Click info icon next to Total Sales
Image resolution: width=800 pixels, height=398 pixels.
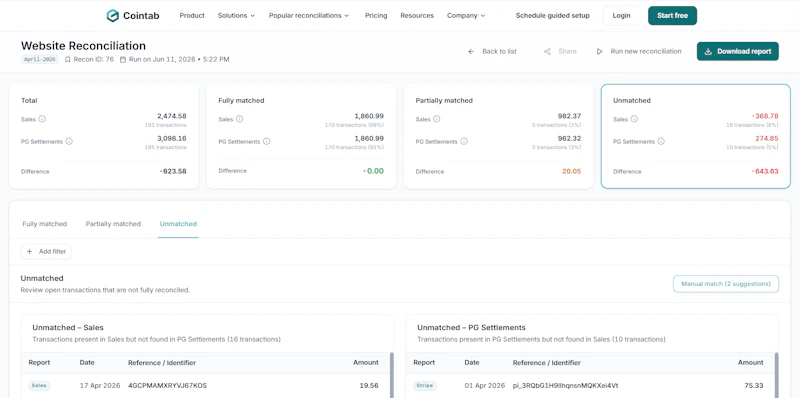42,119
